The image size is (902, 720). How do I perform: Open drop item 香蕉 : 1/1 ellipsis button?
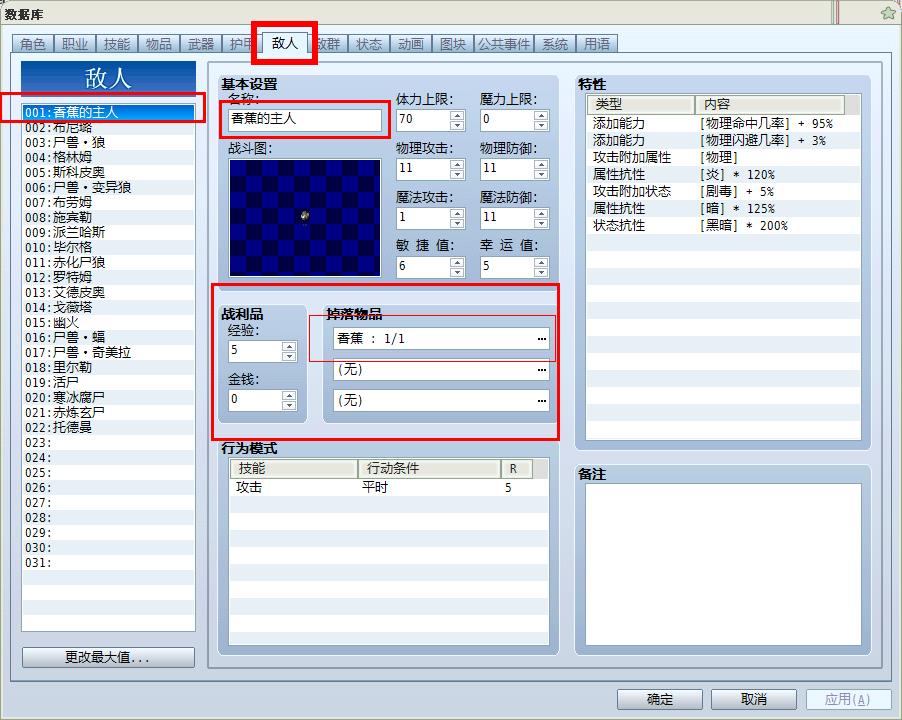click(x=541, y=339)
